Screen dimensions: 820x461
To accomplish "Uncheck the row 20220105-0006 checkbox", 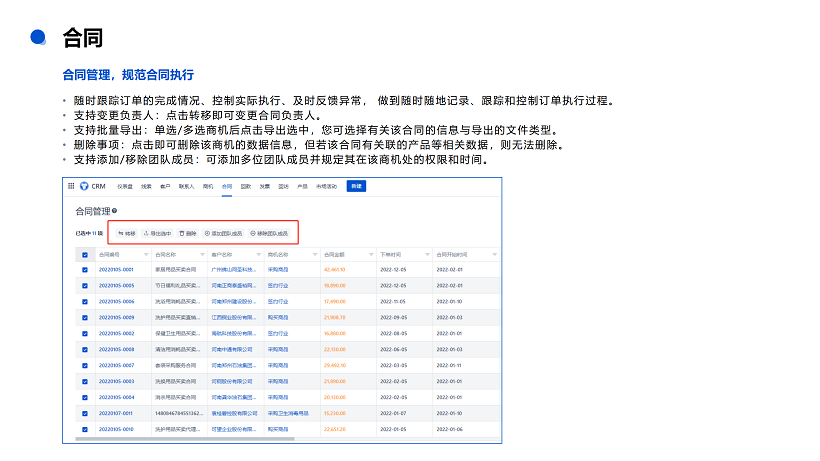I will [x=85, y=302].
